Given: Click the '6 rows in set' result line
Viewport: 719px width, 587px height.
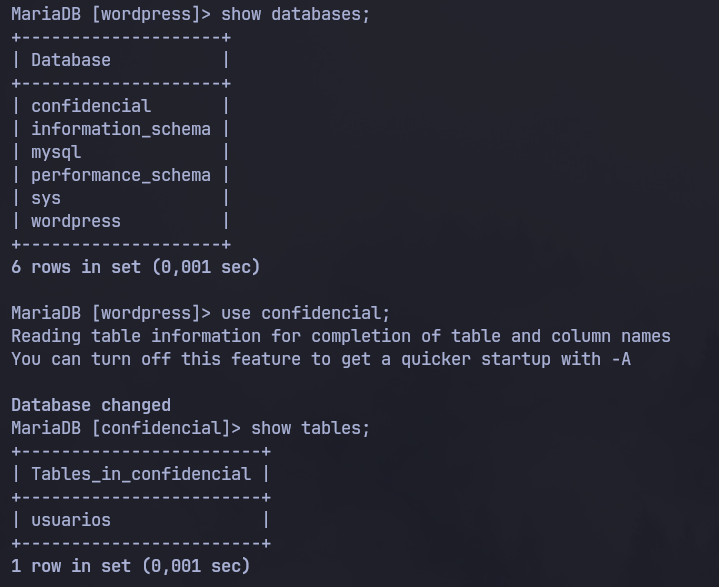Looking at the screenshot, I should 136,267.
